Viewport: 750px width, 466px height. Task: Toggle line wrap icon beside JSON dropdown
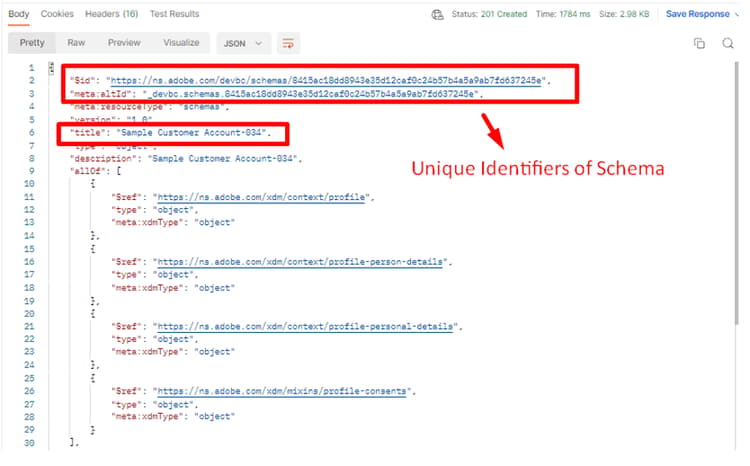(288, 44)
